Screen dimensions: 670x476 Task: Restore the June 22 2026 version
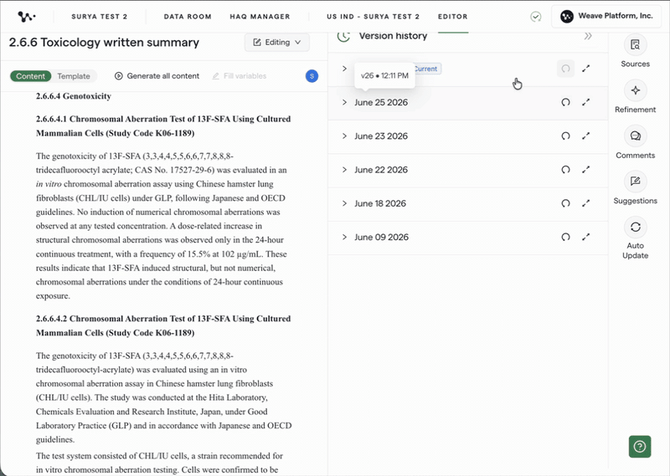tap(565, 170)
